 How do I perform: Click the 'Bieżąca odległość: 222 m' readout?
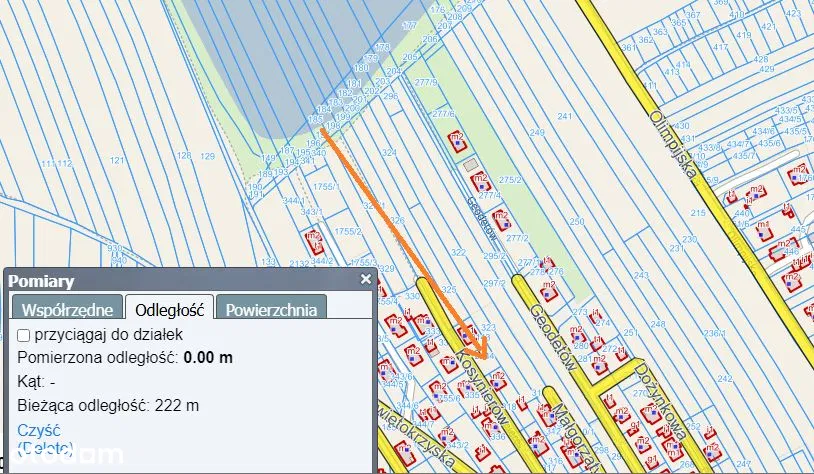pos(108,405)
